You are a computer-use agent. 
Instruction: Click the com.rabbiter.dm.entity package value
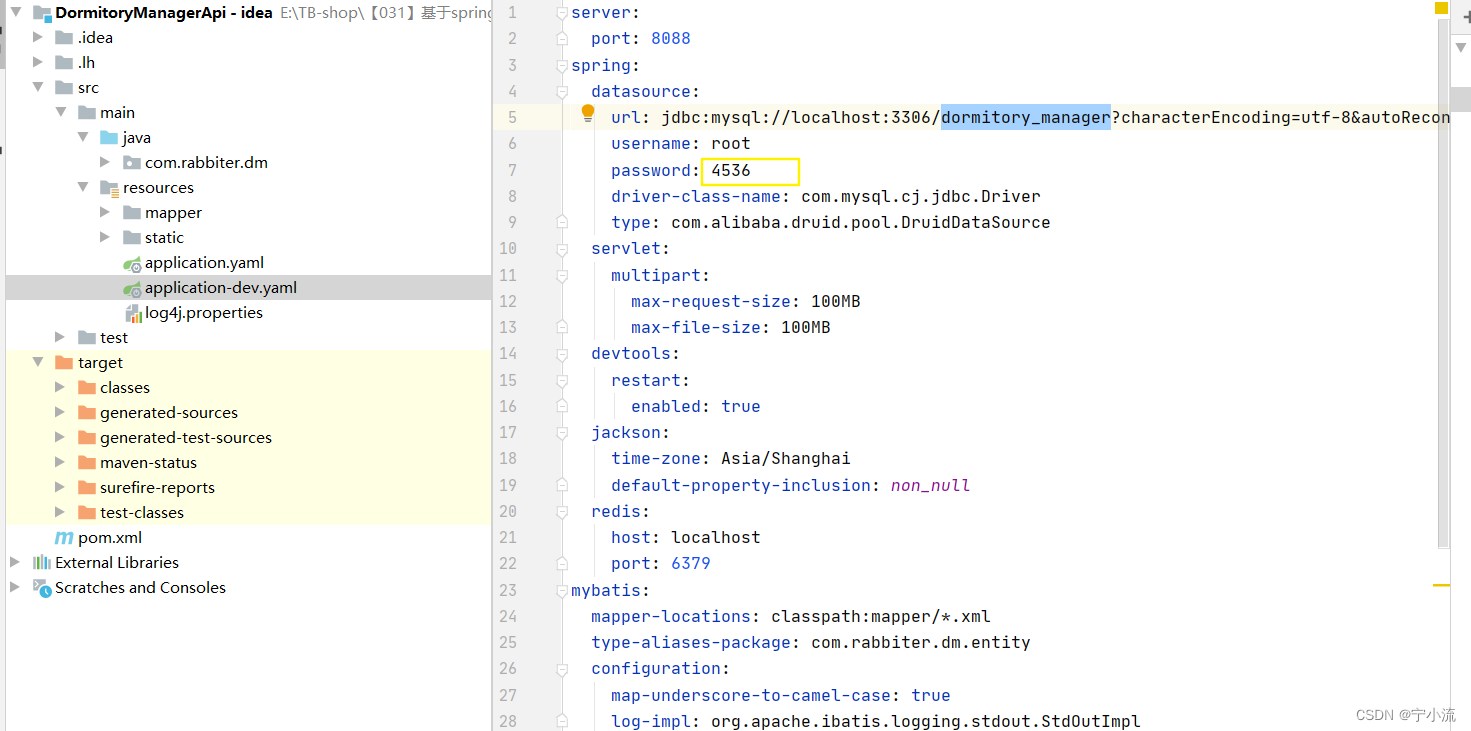[x=921, y=643]
